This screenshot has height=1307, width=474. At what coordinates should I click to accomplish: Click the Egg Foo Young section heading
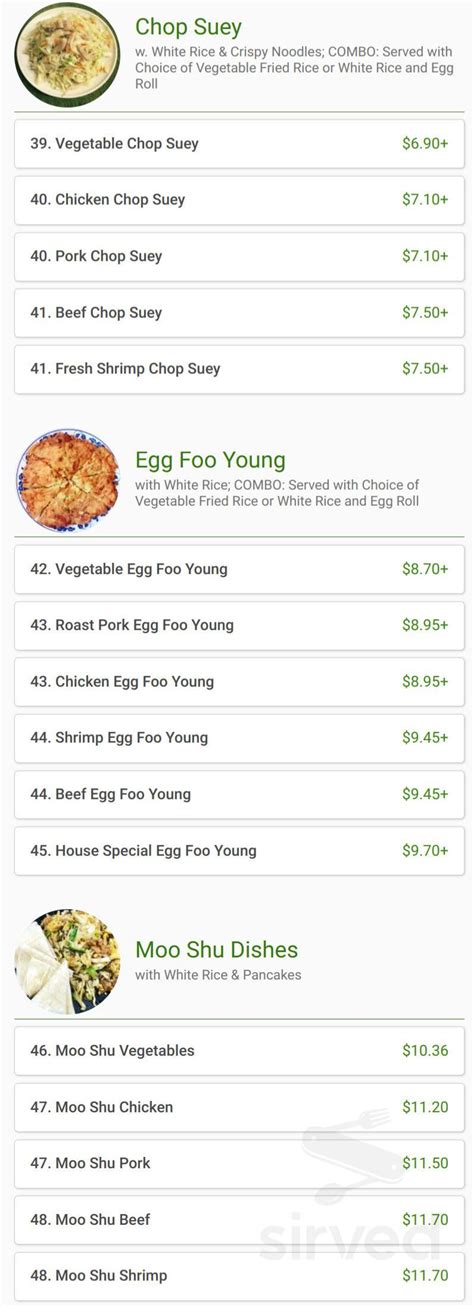(210, 461)
